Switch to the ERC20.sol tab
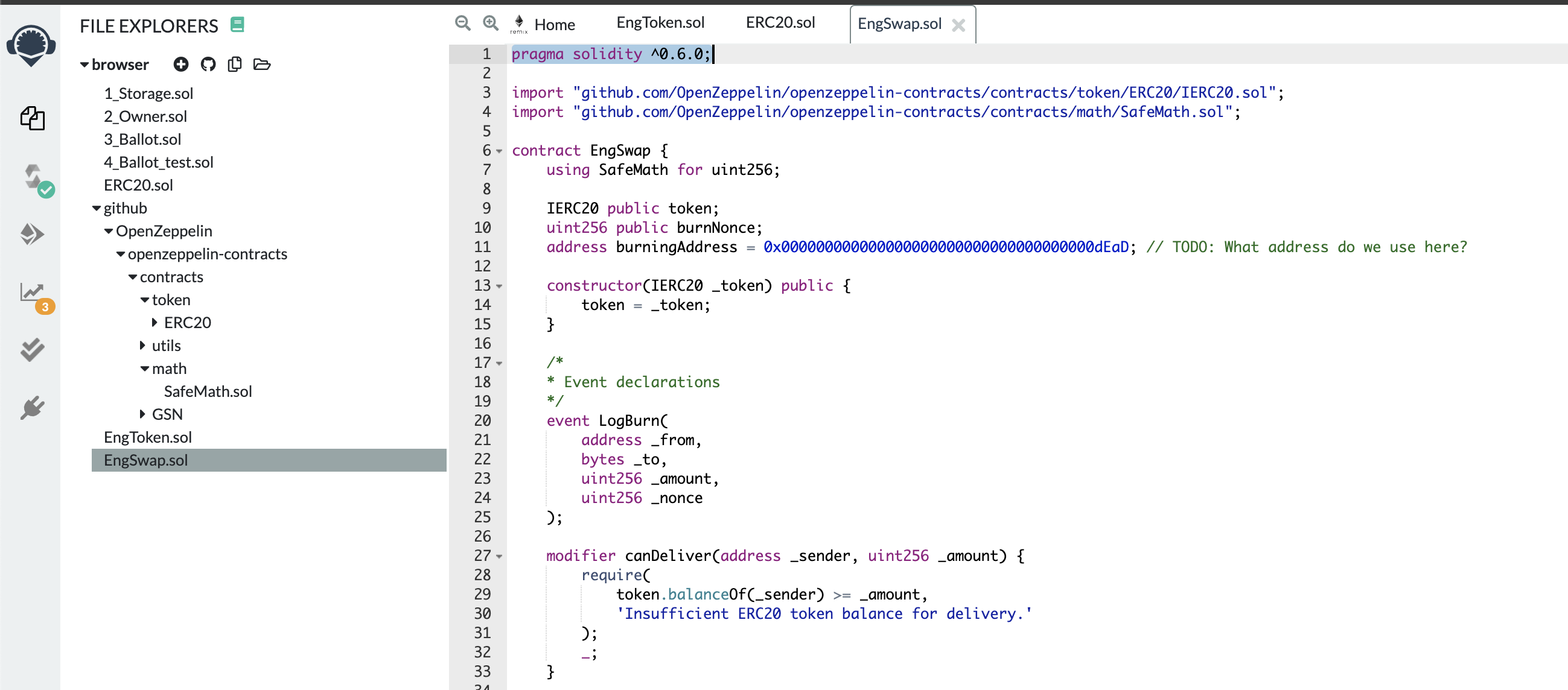1568x690 pixels. click(x=780, y=23)
